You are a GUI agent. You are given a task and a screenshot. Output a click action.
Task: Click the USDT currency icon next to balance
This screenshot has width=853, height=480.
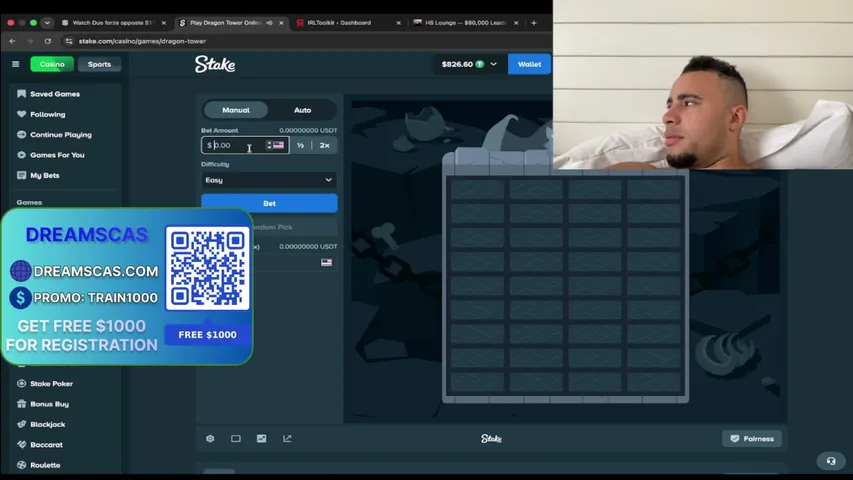point(480,64)
